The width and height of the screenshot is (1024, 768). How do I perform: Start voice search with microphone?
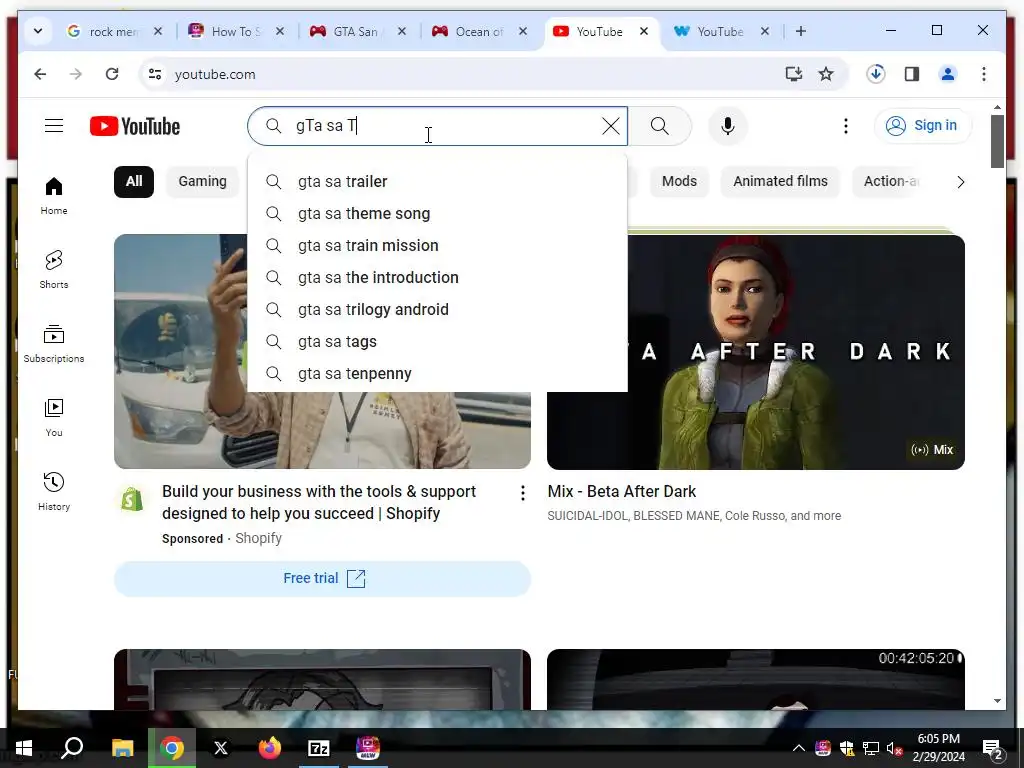point(728,125)
